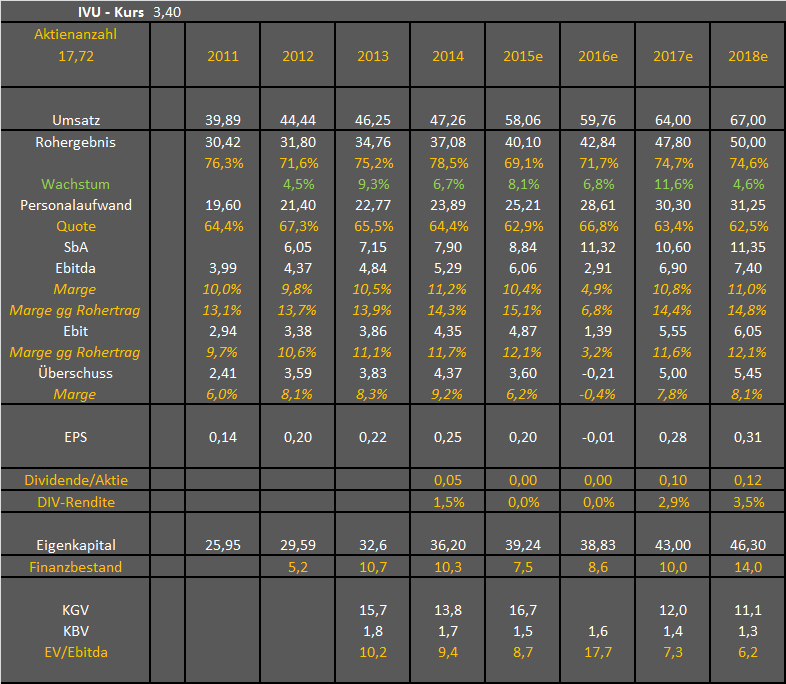Image resolution: width=786 pixels, height=684 pixels.
Task: Select the 2017e column header
Action: click(x=673, y=56)
